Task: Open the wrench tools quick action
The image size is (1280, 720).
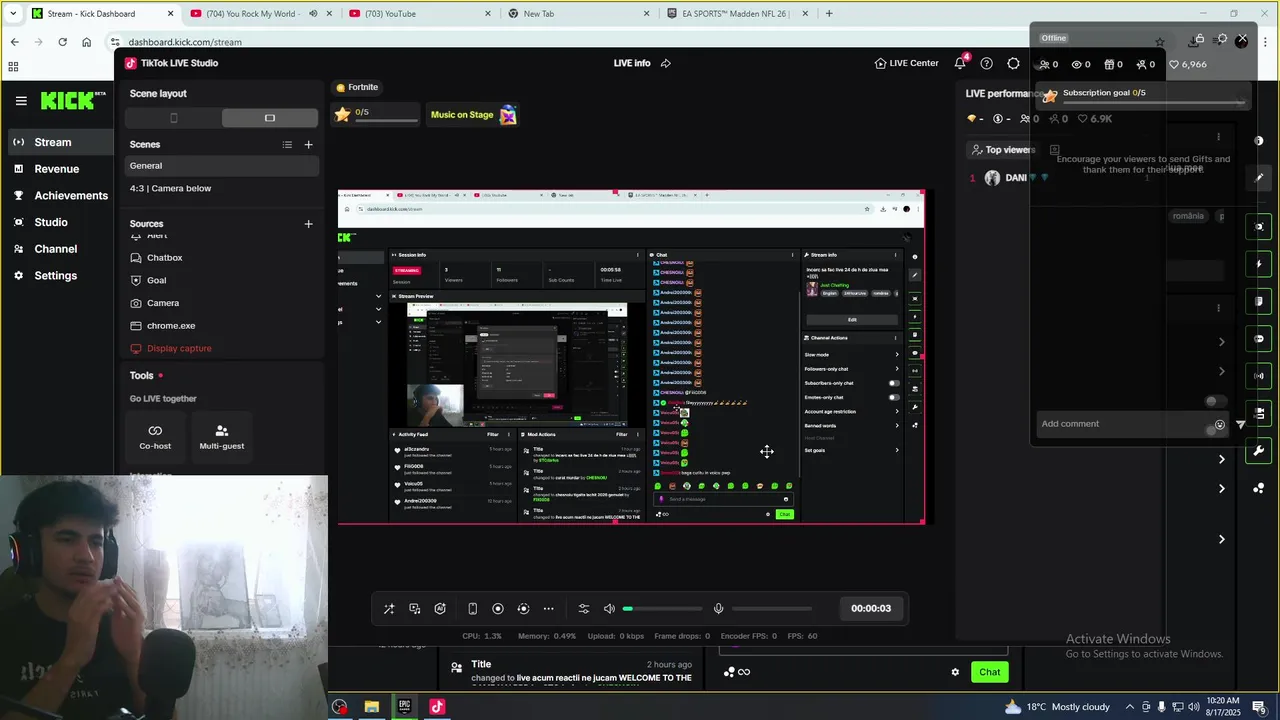Action: (1259, 451)
